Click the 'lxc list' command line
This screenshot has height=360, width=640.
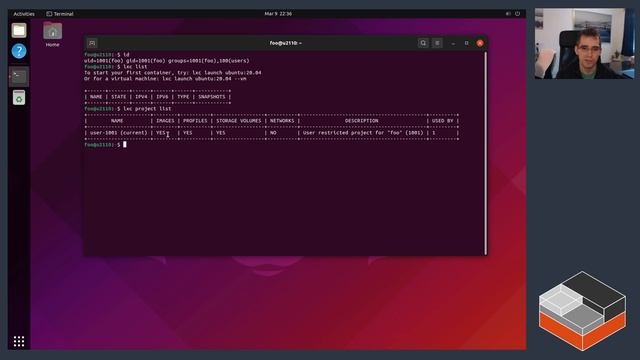click(116, 67)
